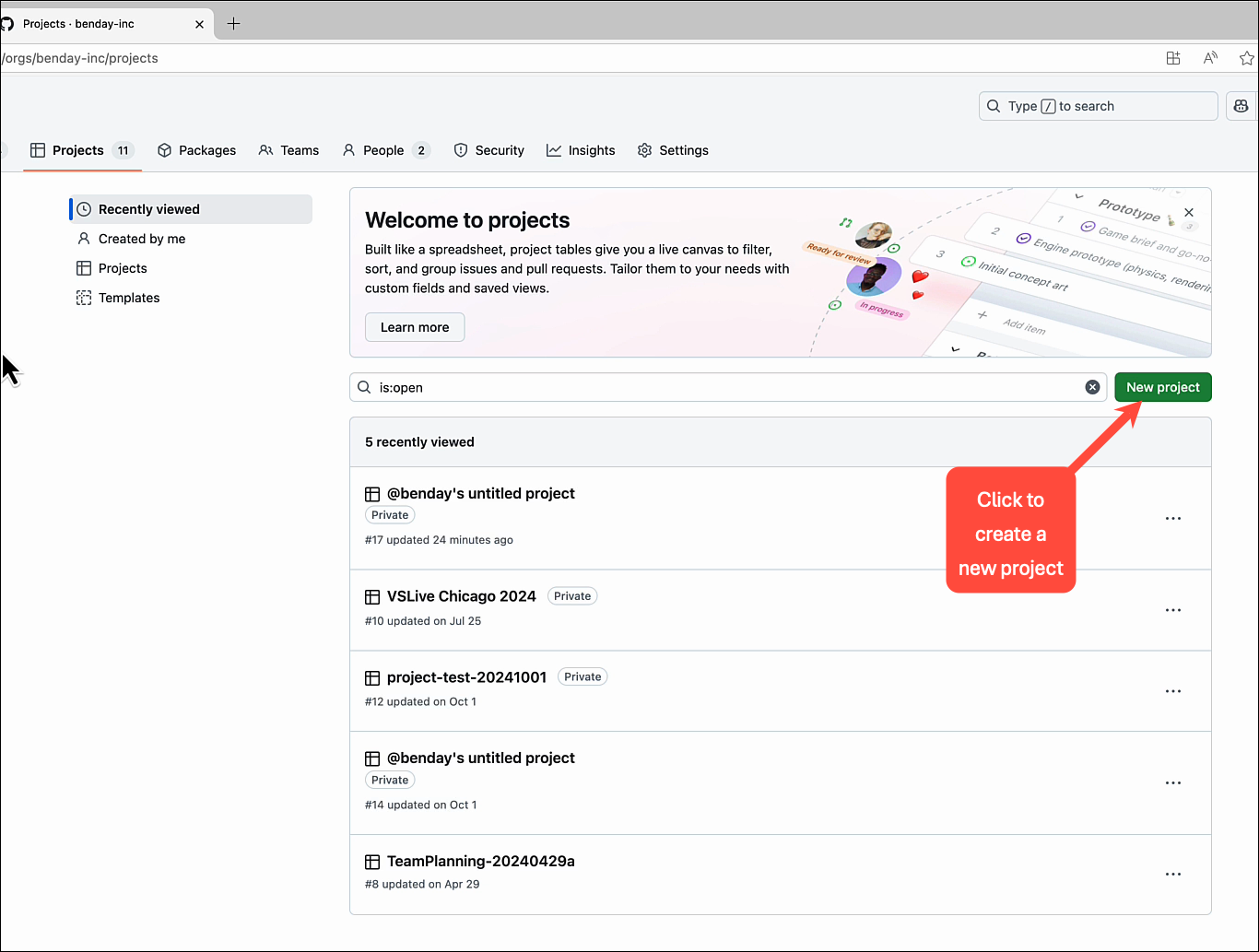Image resolution: width=1259 pixels, height=952 pixels.
Task: Click the green New project button
Action: 1162,387
